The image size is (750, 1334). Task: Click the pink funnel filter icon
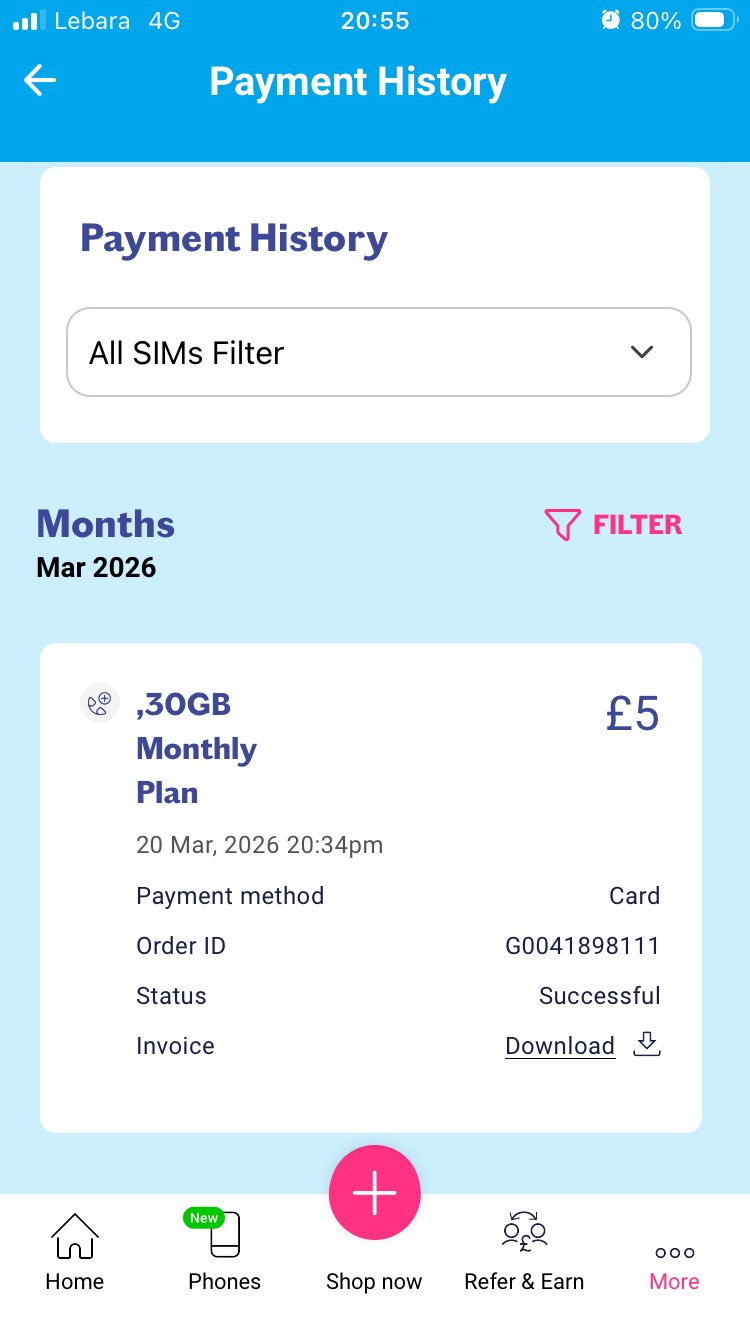(562, 525)
